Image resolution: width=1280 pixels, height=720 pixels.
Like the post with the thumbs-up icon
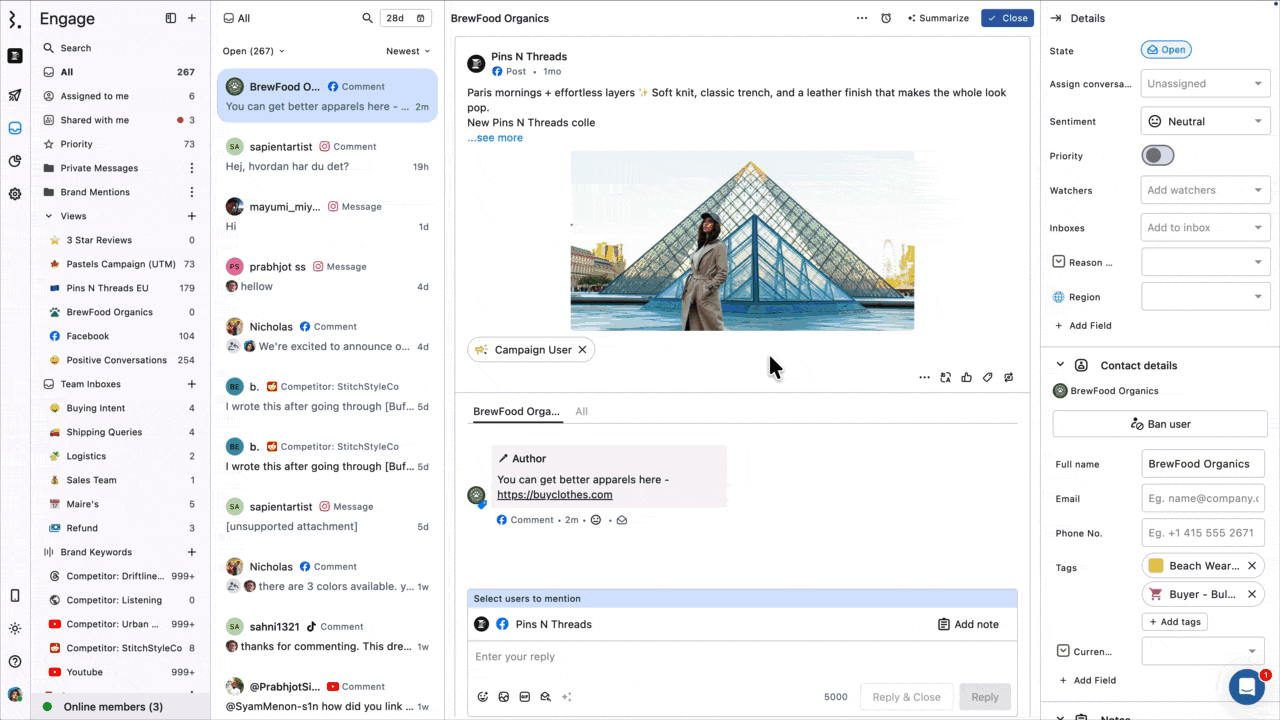[966, 377]
